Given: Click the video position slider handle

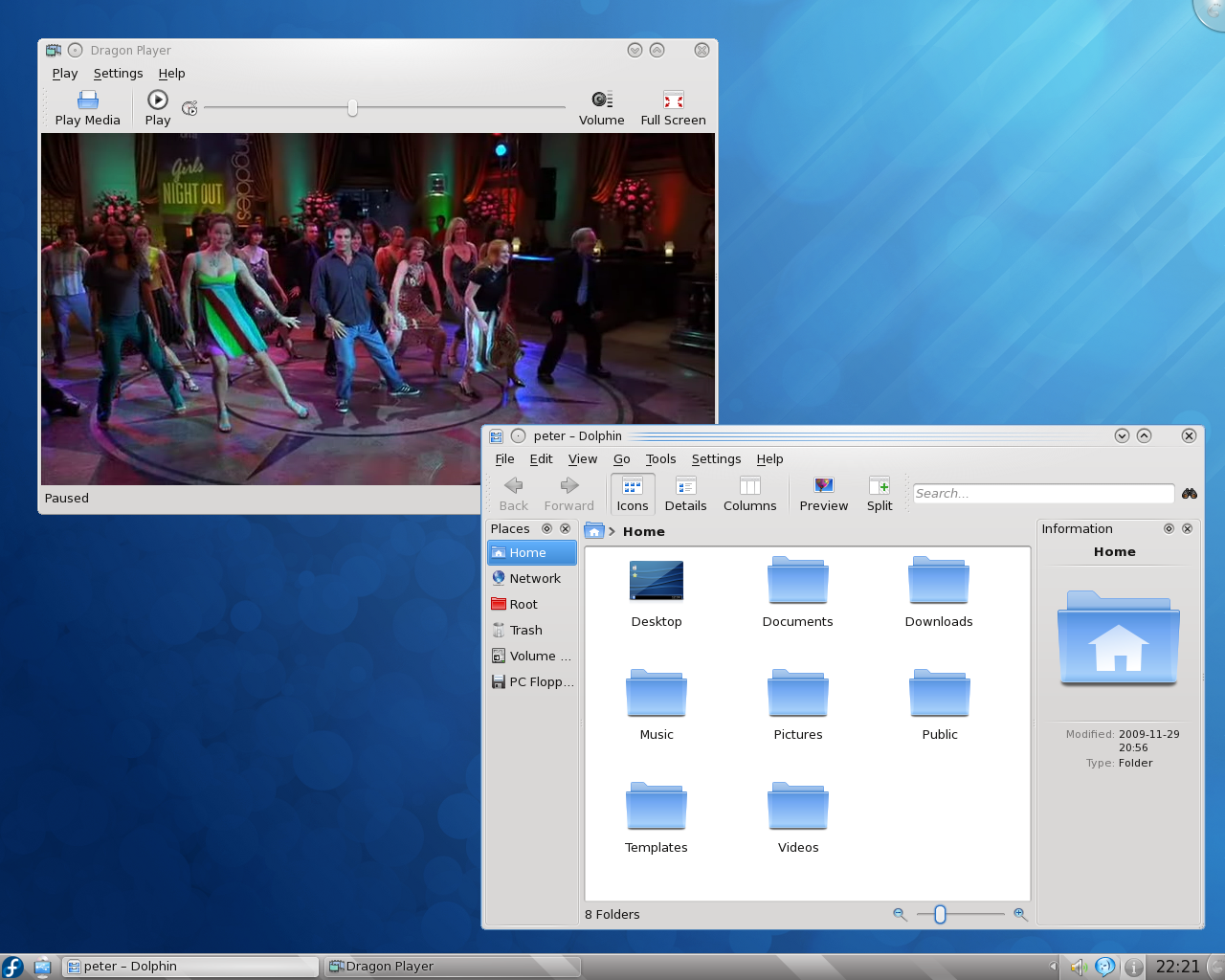Looking at the screenshot, I should point(352,108).
